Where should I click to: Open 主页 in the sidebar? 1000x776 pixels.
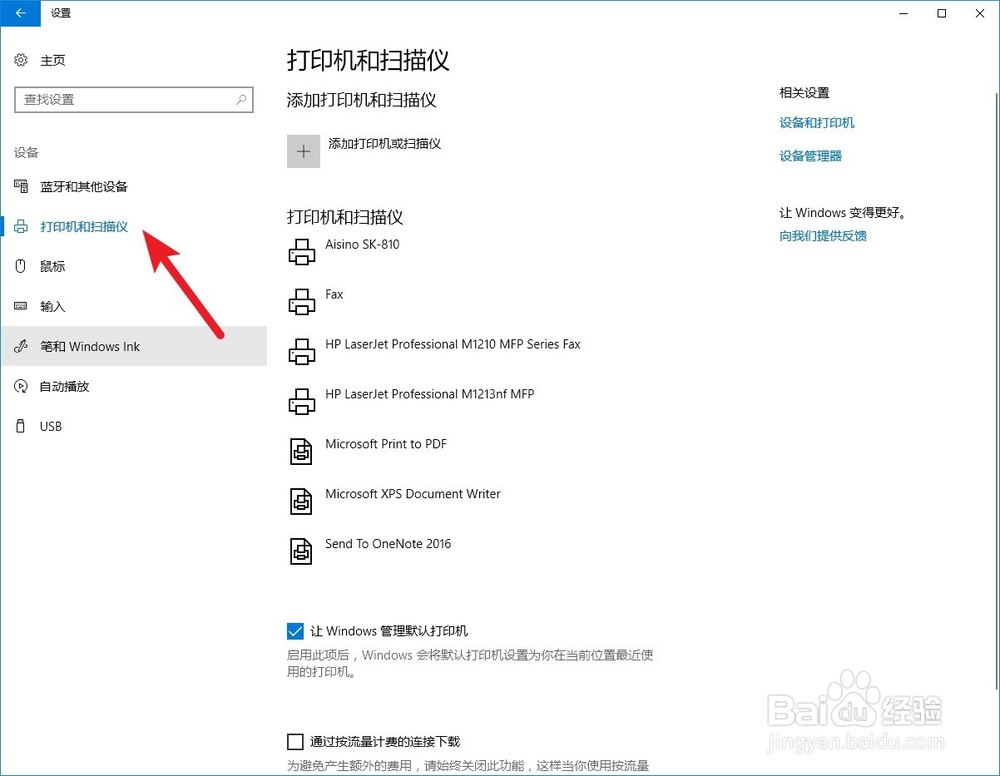tap(52, 60)
